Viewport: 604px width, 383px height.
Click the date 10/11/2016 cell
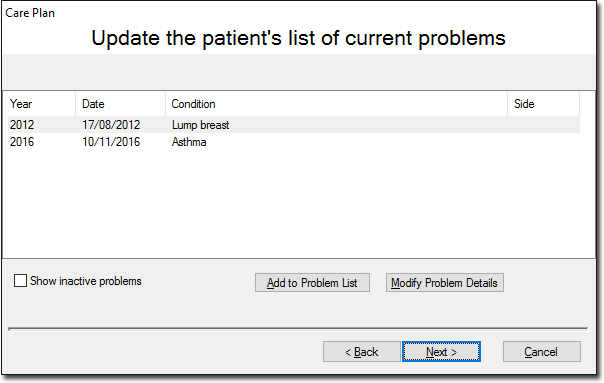tap(111, 142)
